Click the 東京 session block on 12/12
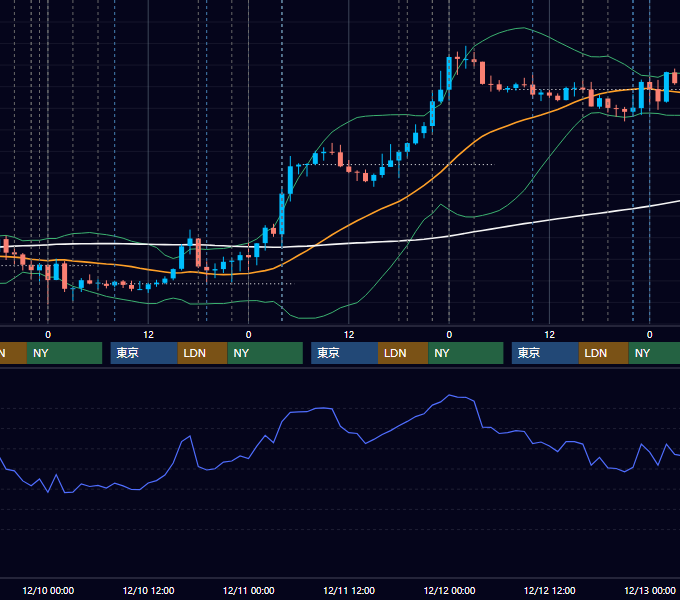Screen dimensions: 680x600 click(x=545, y=353)
